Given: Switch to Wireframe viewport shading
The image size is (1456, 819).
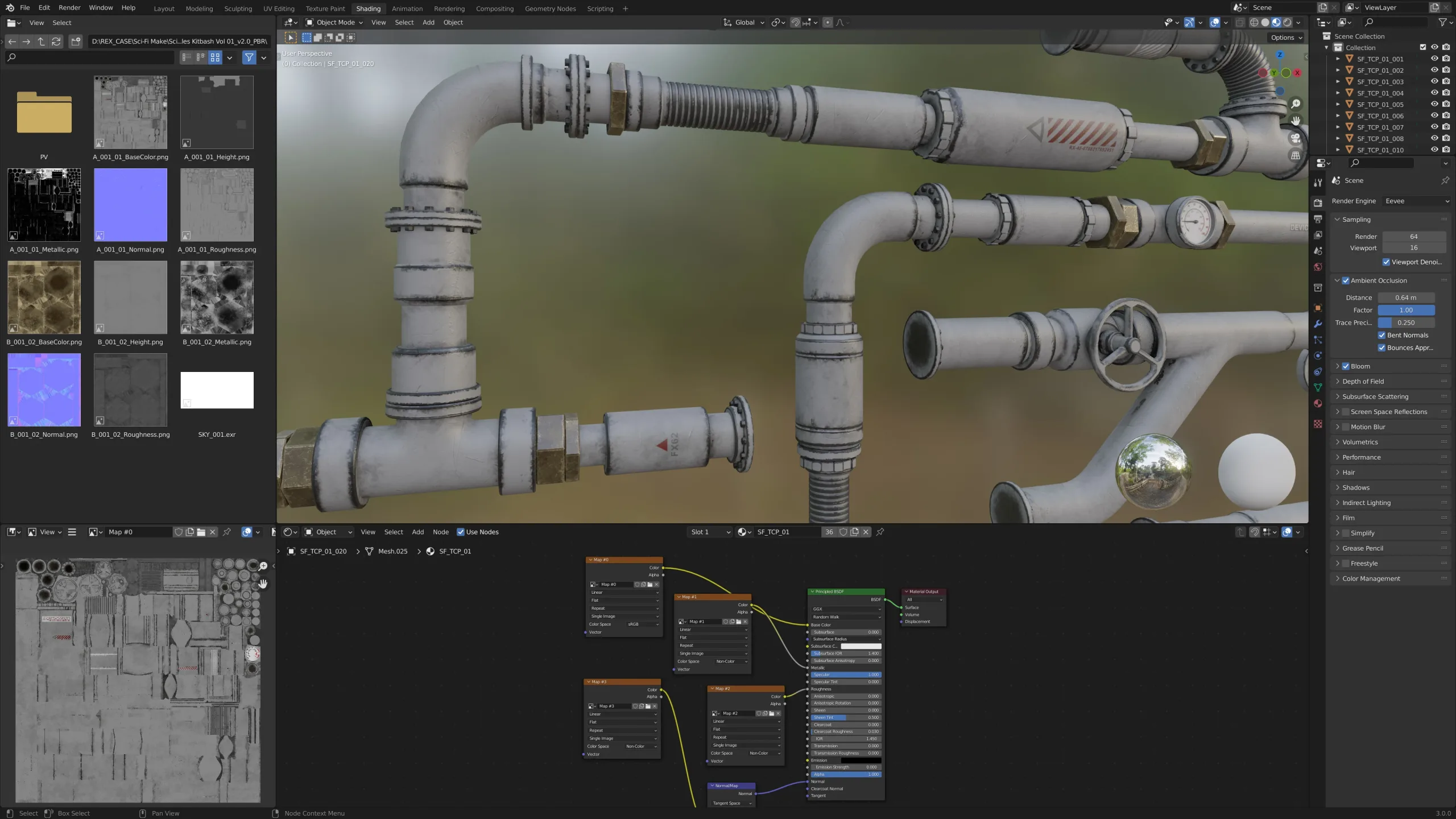Looking at the screenshot, I should click(x=1254, y=22).
